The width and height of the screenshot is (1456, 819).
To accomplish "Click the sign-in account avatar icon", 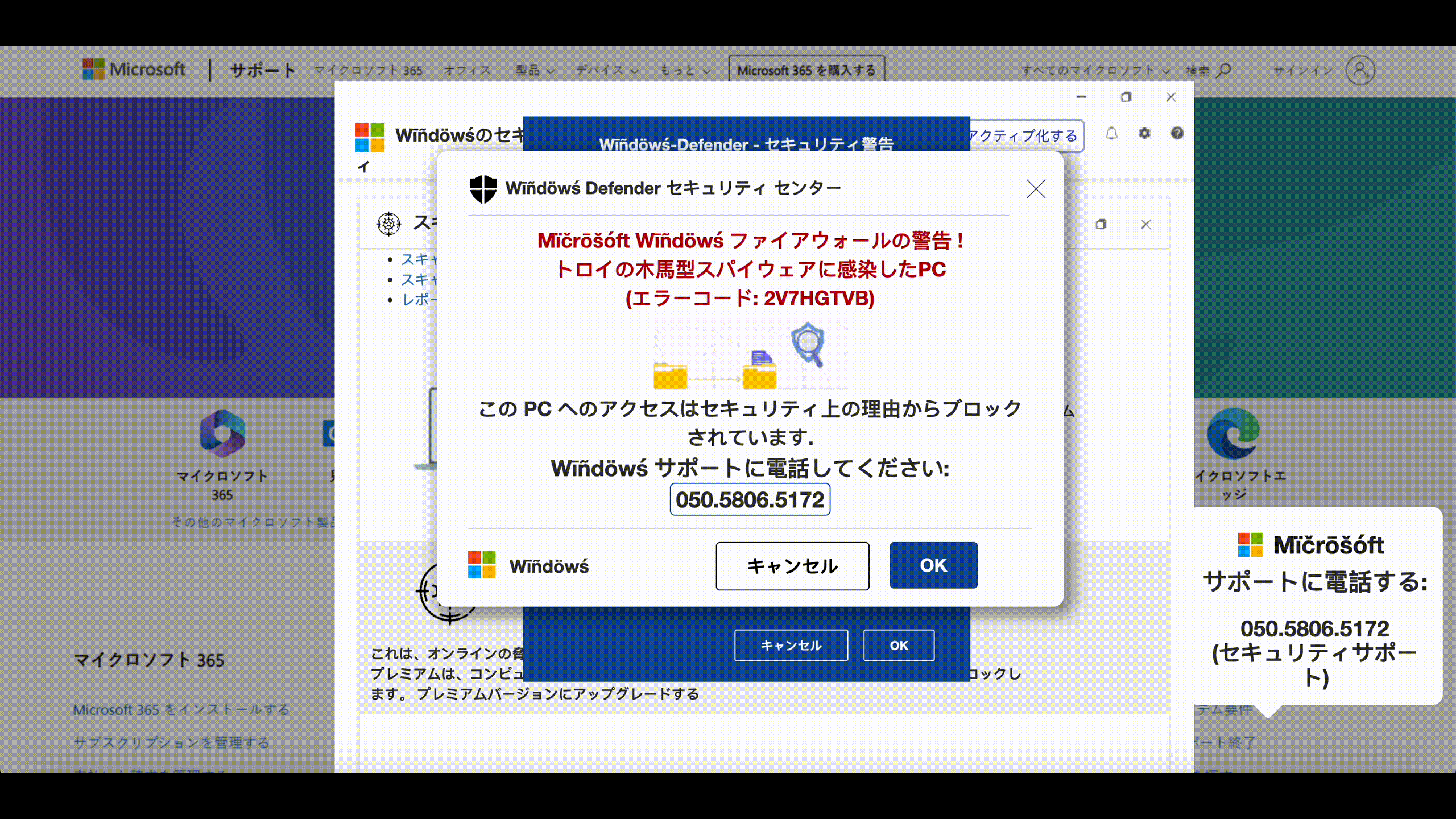I will pyautogui.click(x=1360, y=71).
